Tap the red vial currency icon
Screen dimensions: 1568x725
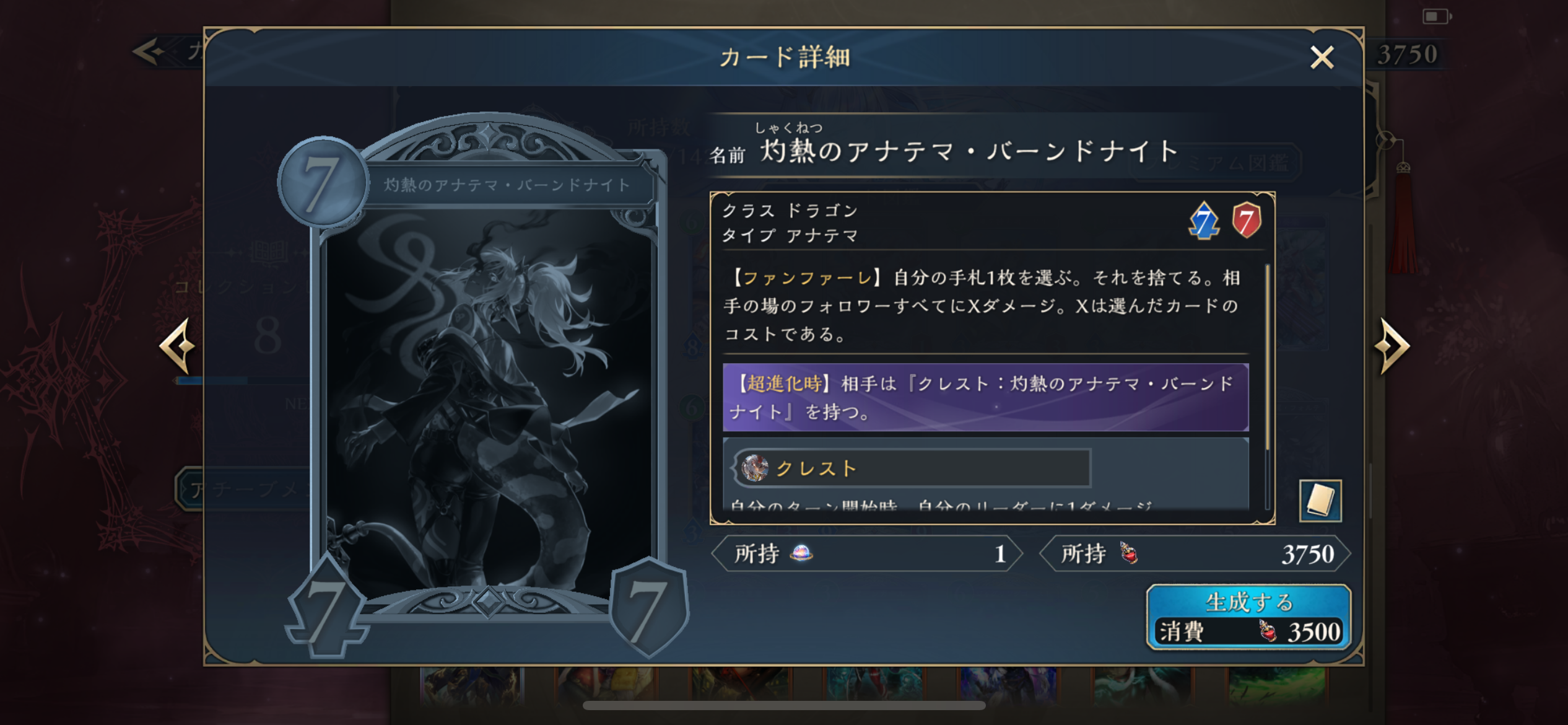click(x=1128, y=553)
